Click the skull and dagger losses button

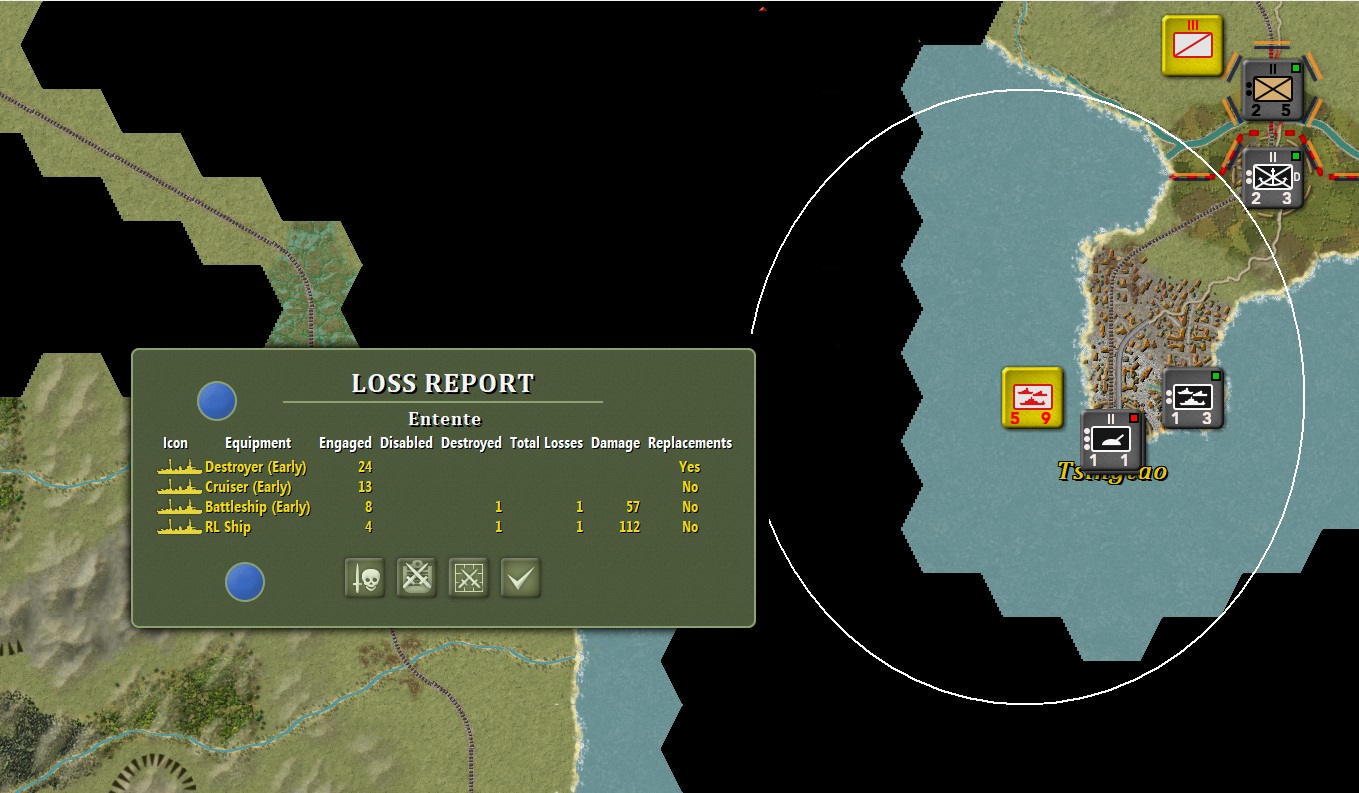pyautogui.click(x=365, y=578)
